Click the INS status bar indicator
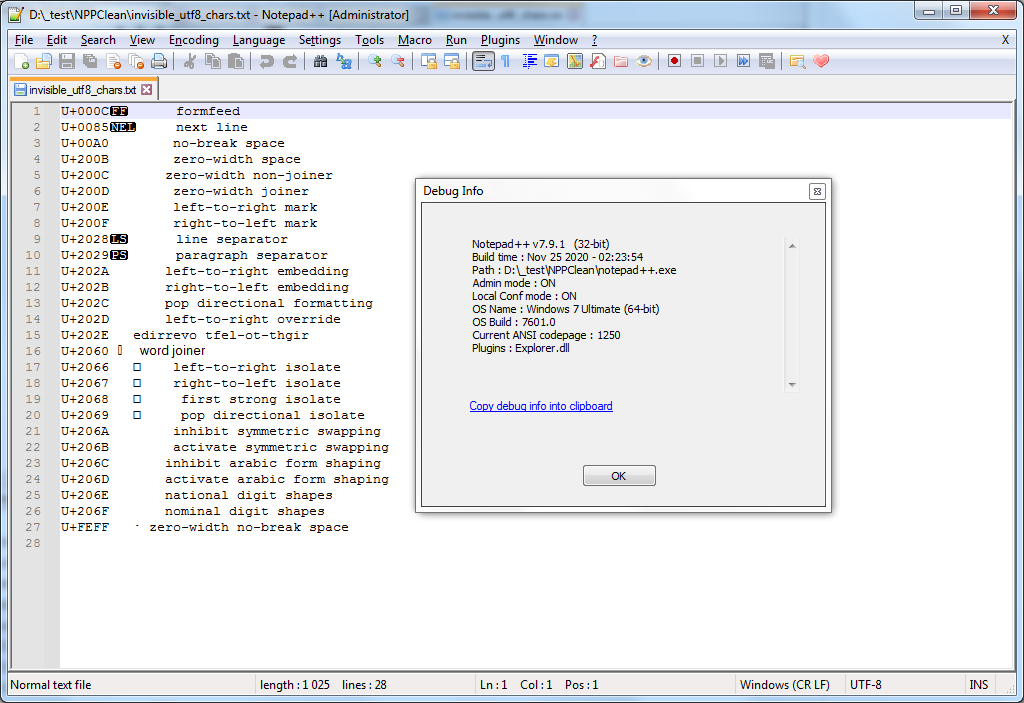 pos(978,685)
